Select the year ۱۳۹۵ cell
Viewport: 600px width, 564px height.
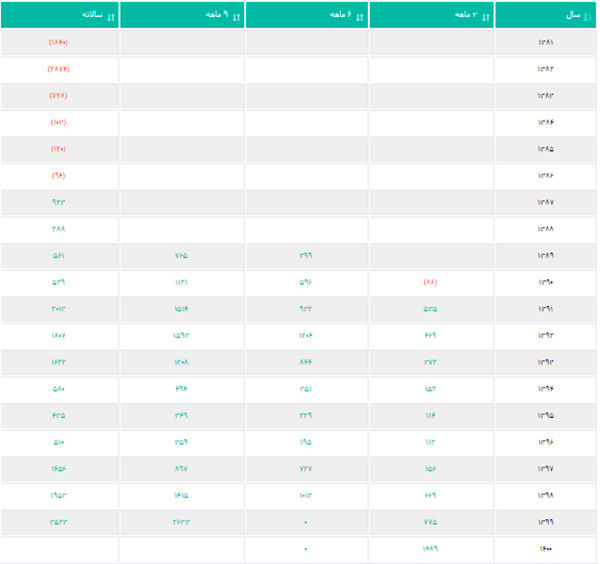[x=545, y=416]
